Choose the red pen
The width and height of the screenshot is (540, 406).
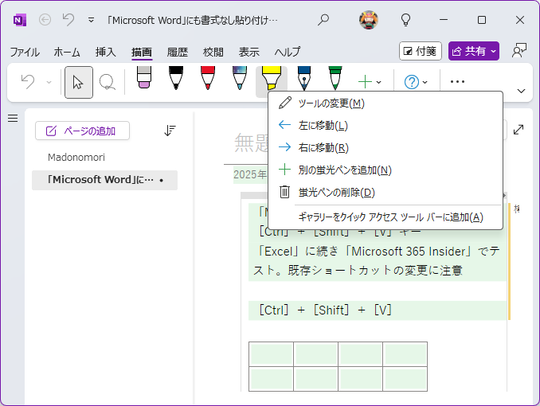[208, 78]
